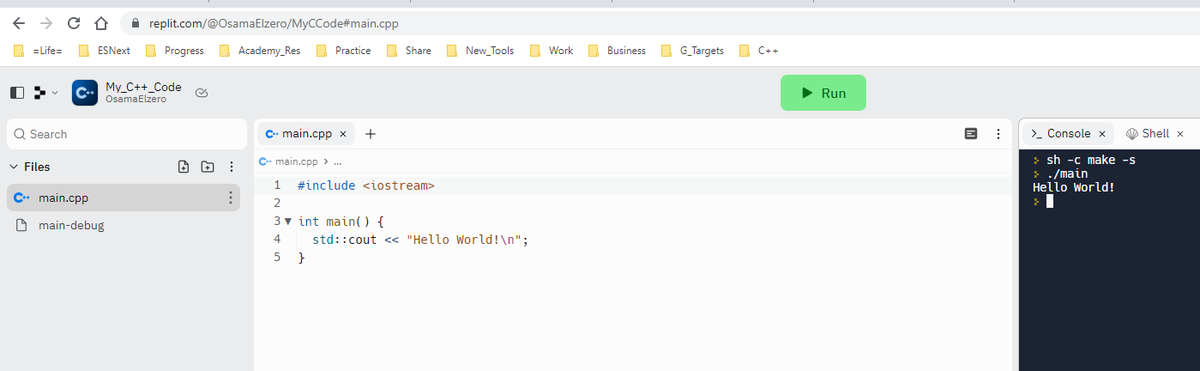Click the #include <iostream> line
The image size is (1200, 371).
(367, 186)
